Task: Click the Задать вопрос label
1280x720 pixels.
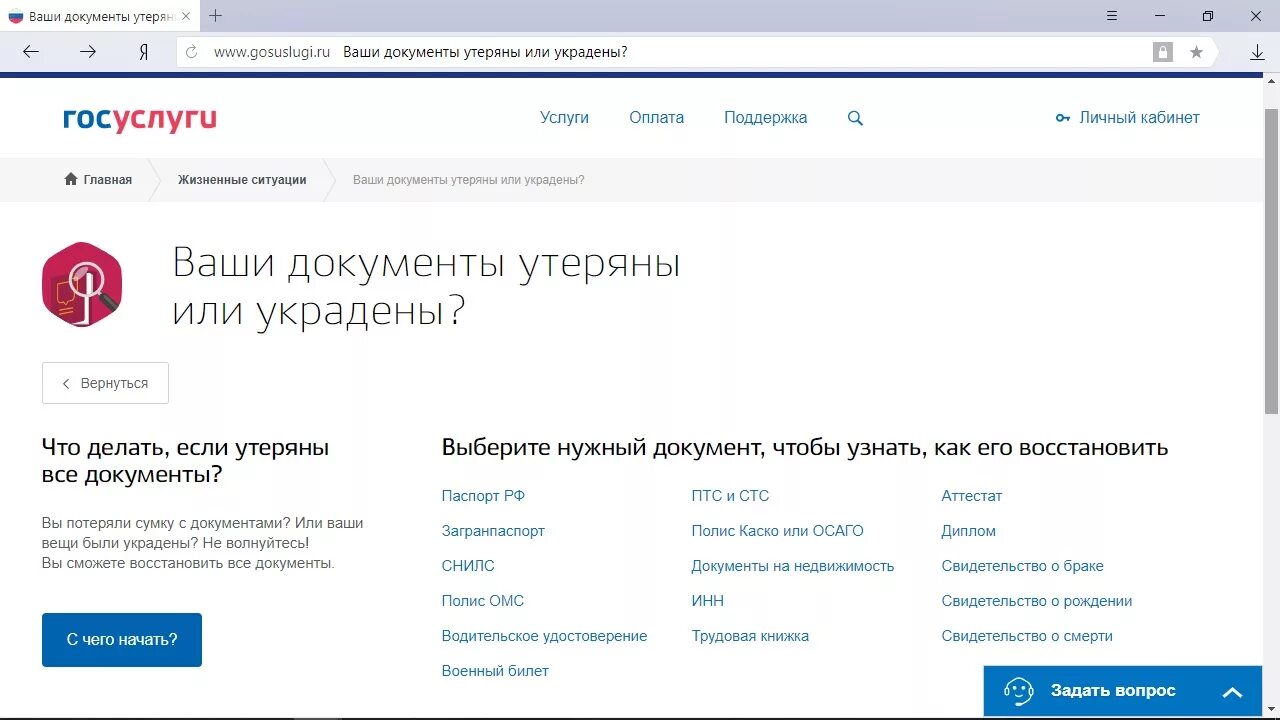Action: point(1113,691)
